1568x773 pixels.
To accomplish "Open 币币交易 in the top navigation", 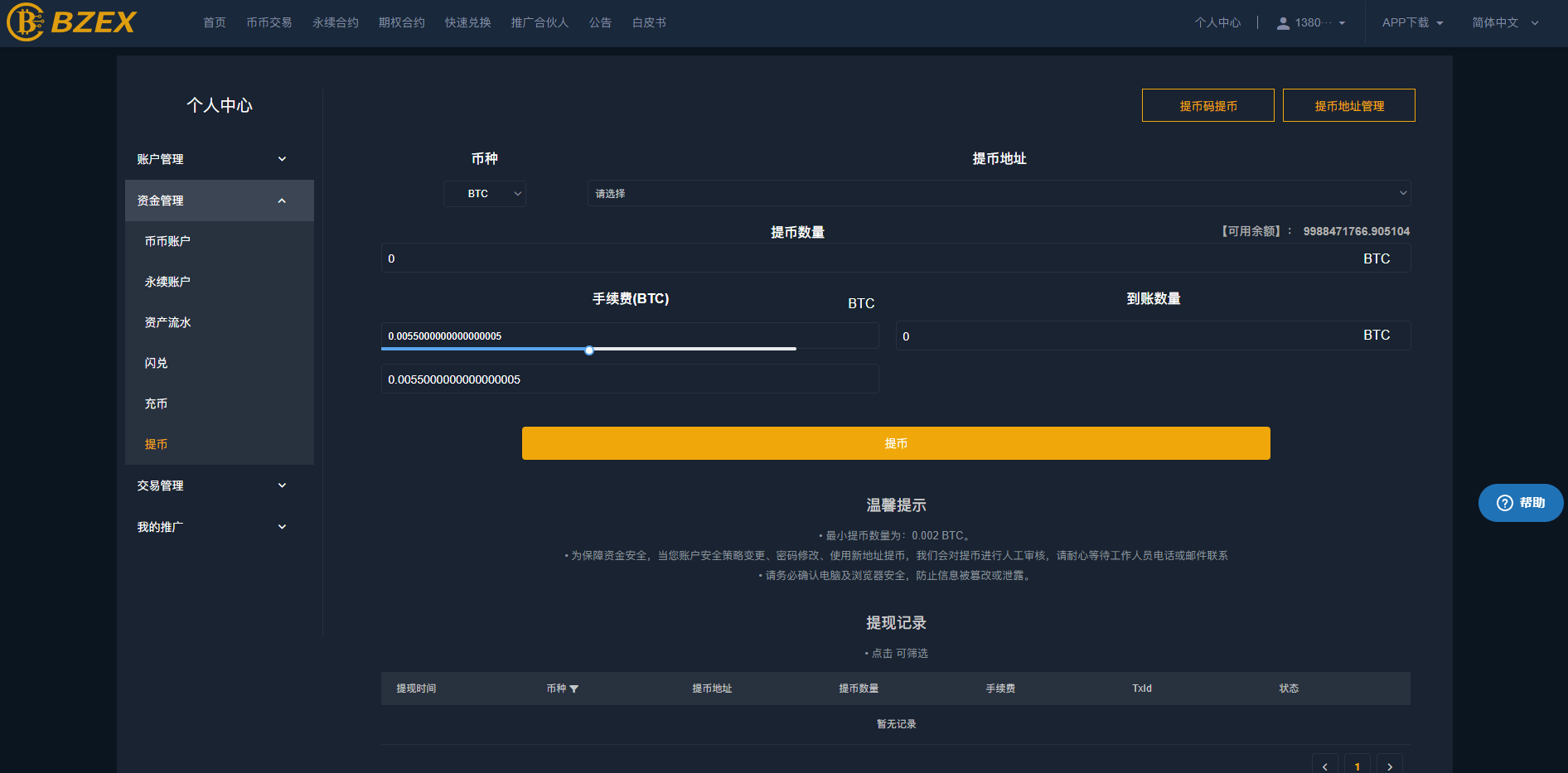I will click(x=269, y=23).
